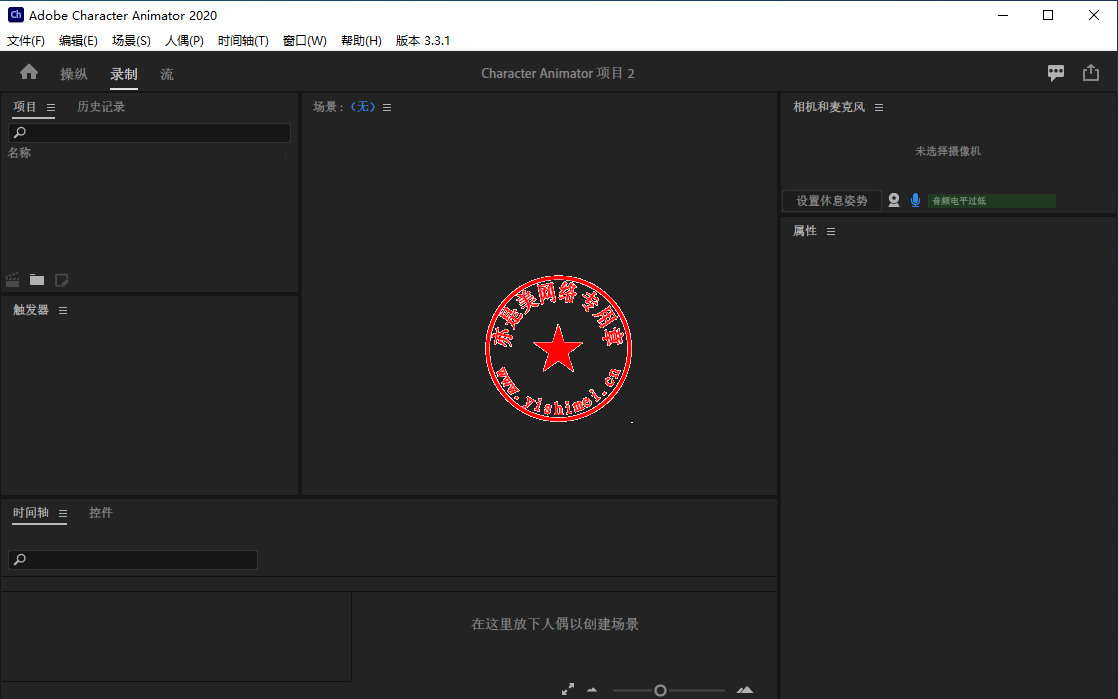The width and height of the screenshot is (1118, 699).
Task: Click the 版本 3.3.1 menu item
Action: [423, 41]
